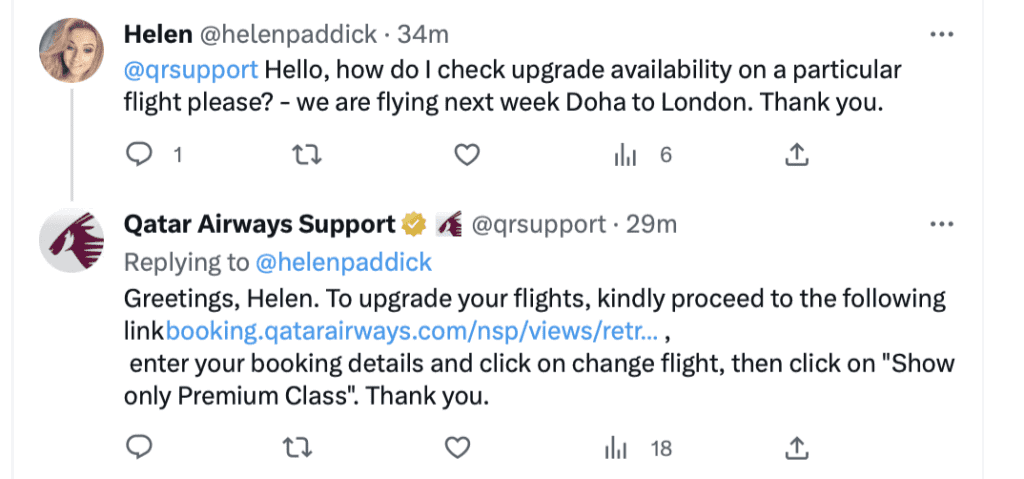The height and width of the screenshot is (479, 1024).
Task: Share the Qatar Airways Support reply
Action: (x=795, y=448)
